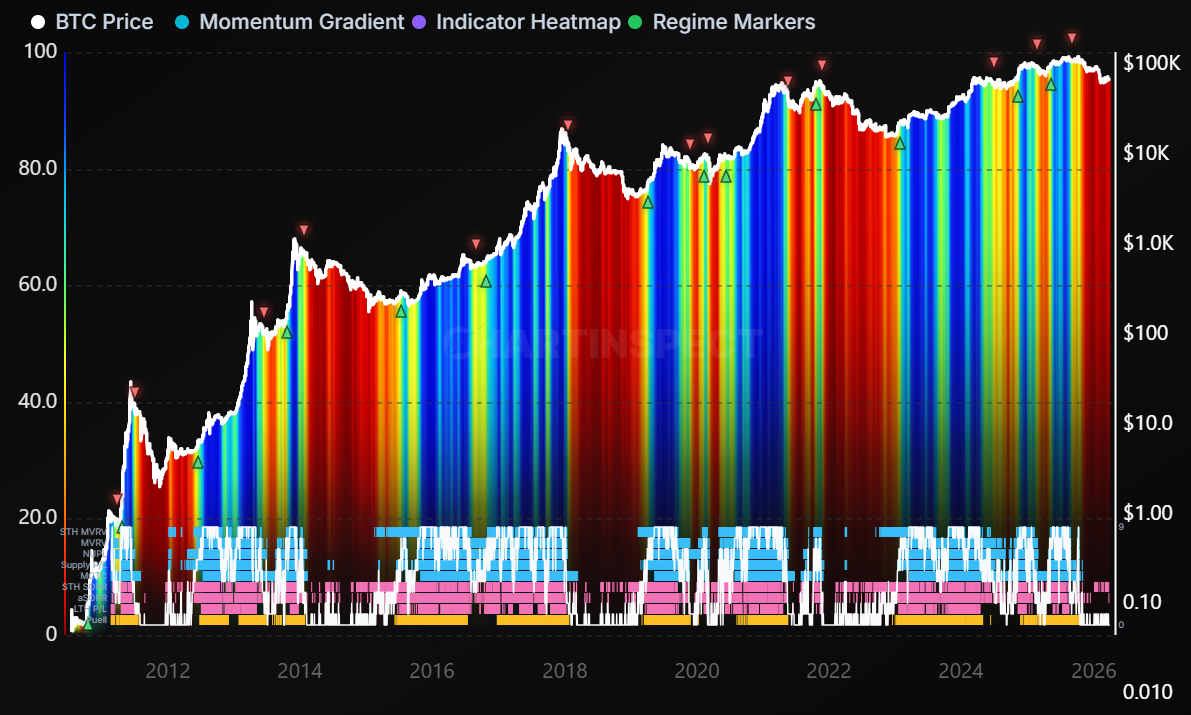Image resolution: width=1191 pixels, height=715 pixels.
Task: Click the Momentum Gradient legend dot
Action: tap(181, 21)
